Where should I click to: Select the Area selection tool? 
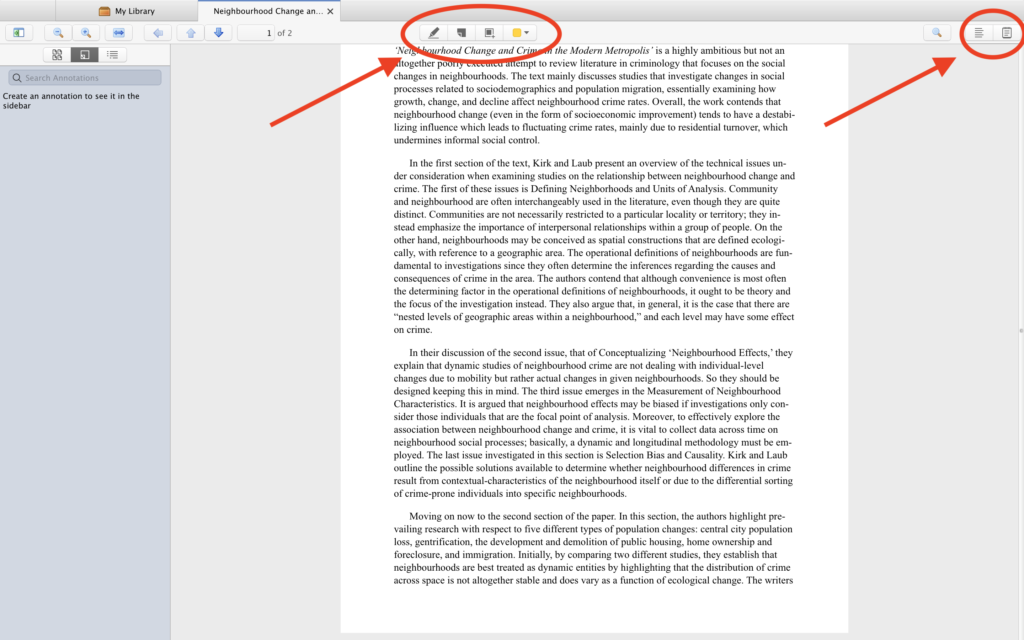tap(489, 33)
